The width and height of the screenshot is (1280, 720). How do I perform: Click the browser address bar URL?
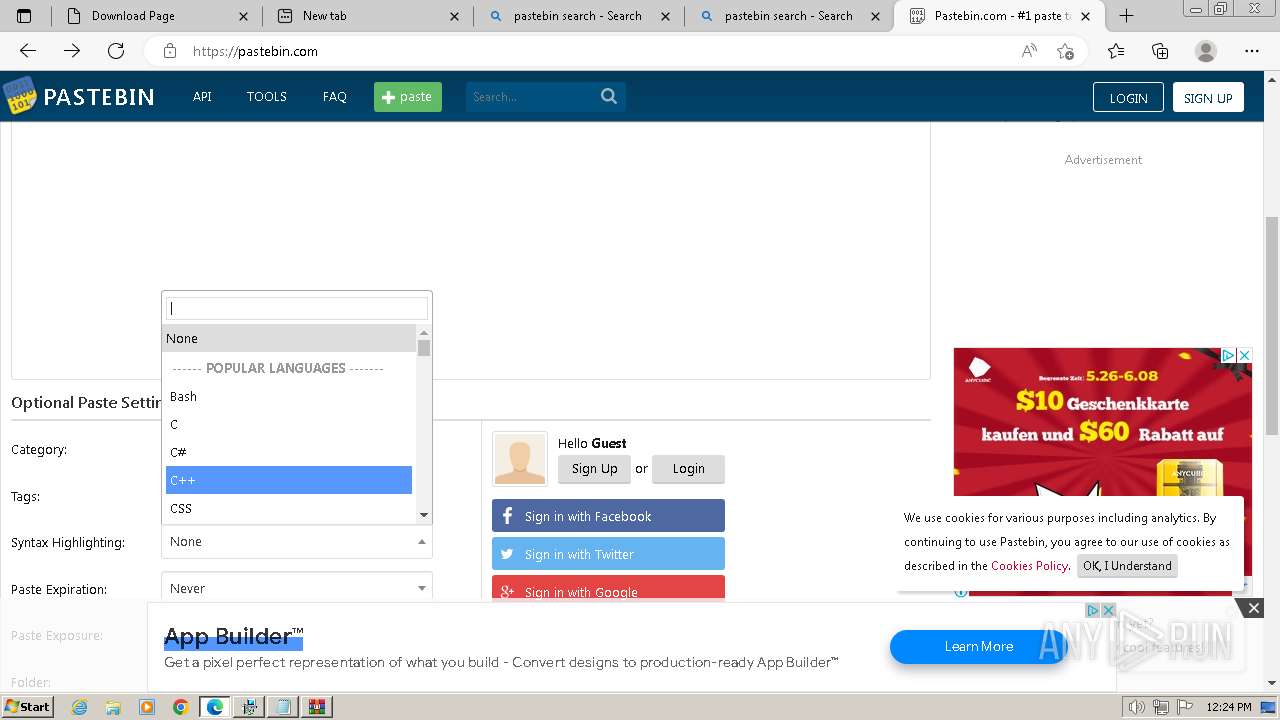click(255, 51)
